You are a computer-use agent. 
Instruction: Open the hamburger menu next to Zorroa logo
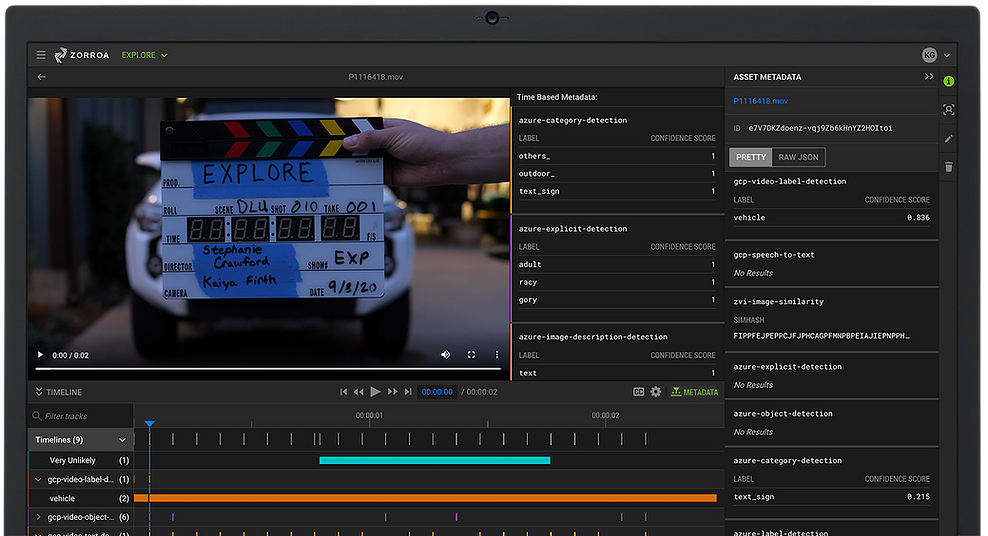coord(41,55)
